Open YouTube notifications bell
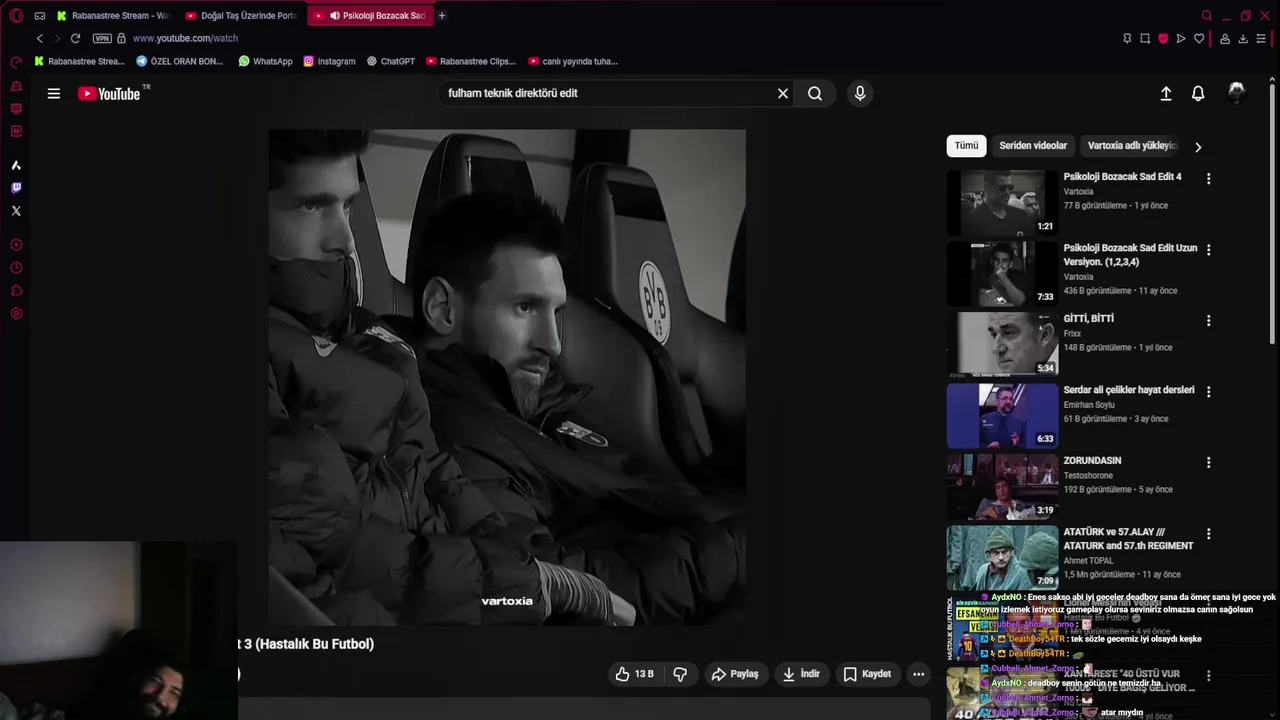Viewport: 1280px width, 720px height. click(1198, 93)
